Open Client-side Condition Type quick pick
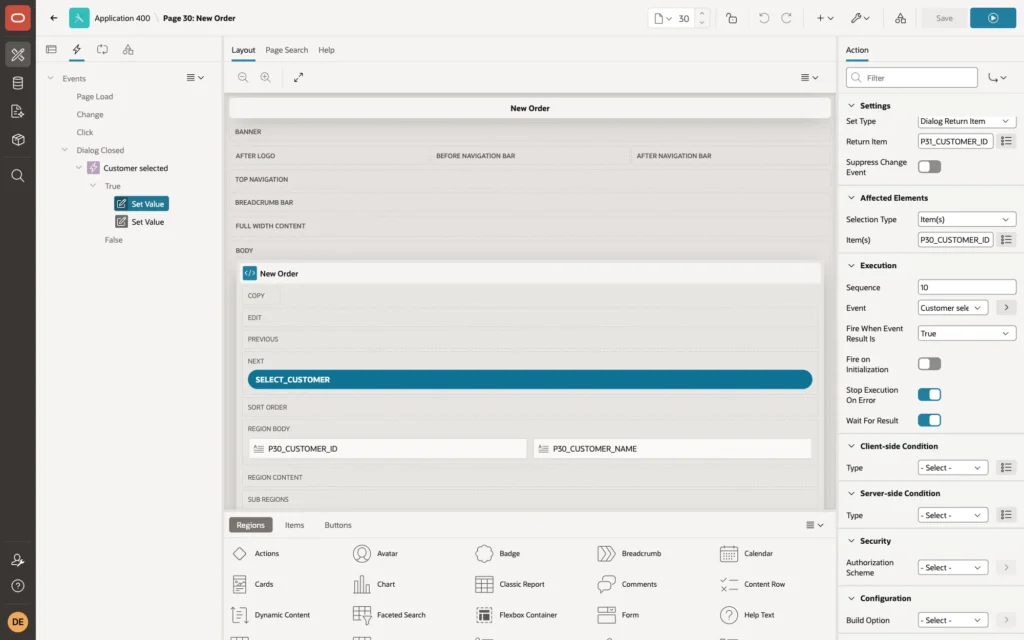Image resolution: width=1024 pixels, height=640 pixels. point(1006,468)
